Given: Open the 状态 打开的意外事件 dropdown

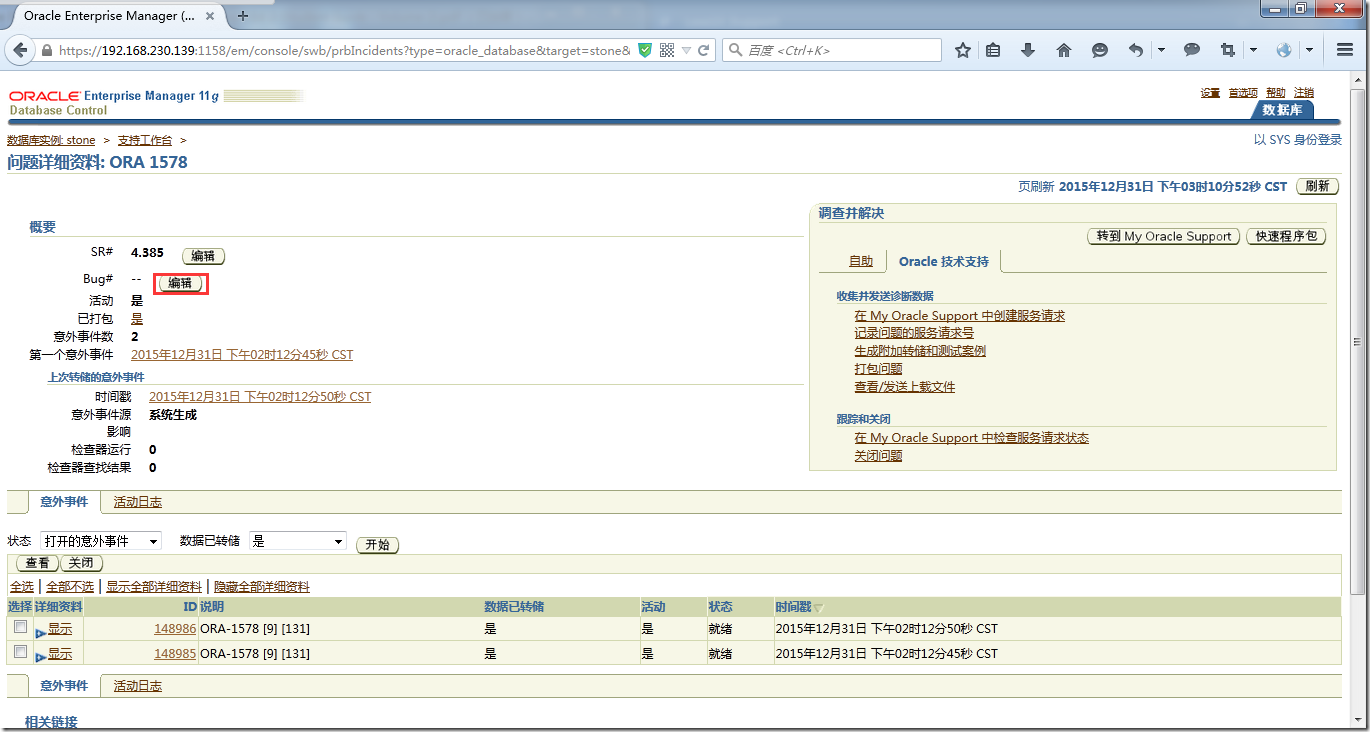Looking at the screenshot, I should tap(100, 541).
